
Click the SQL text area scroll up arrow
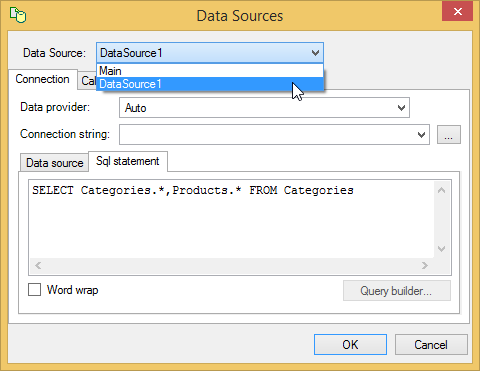pyautogui.click(x=442, y=190)
